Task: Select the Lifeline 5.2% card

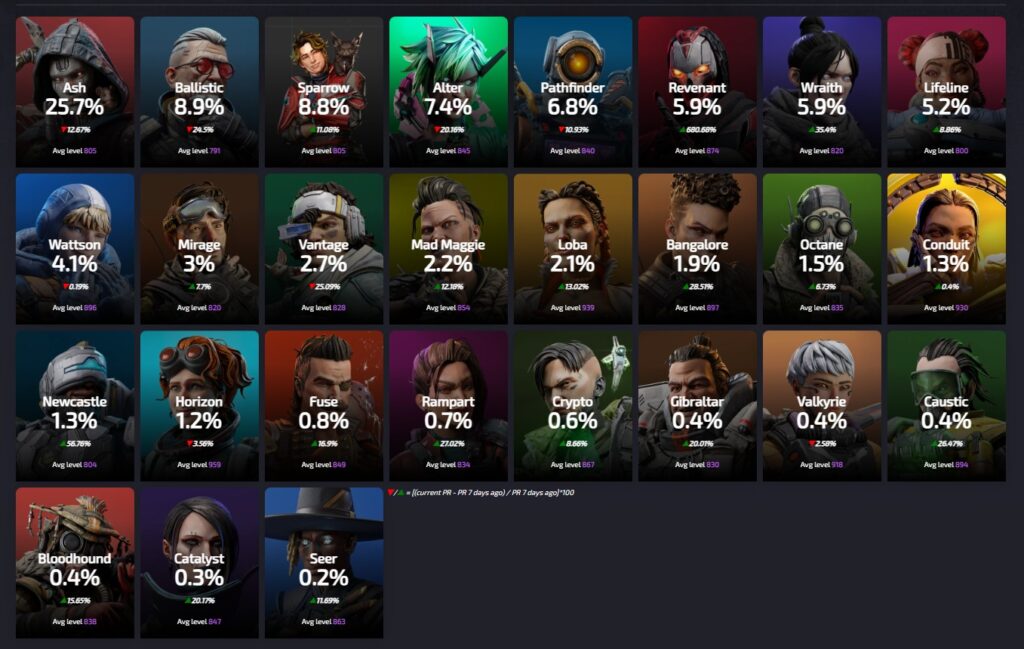Action: tap(946, 92)
